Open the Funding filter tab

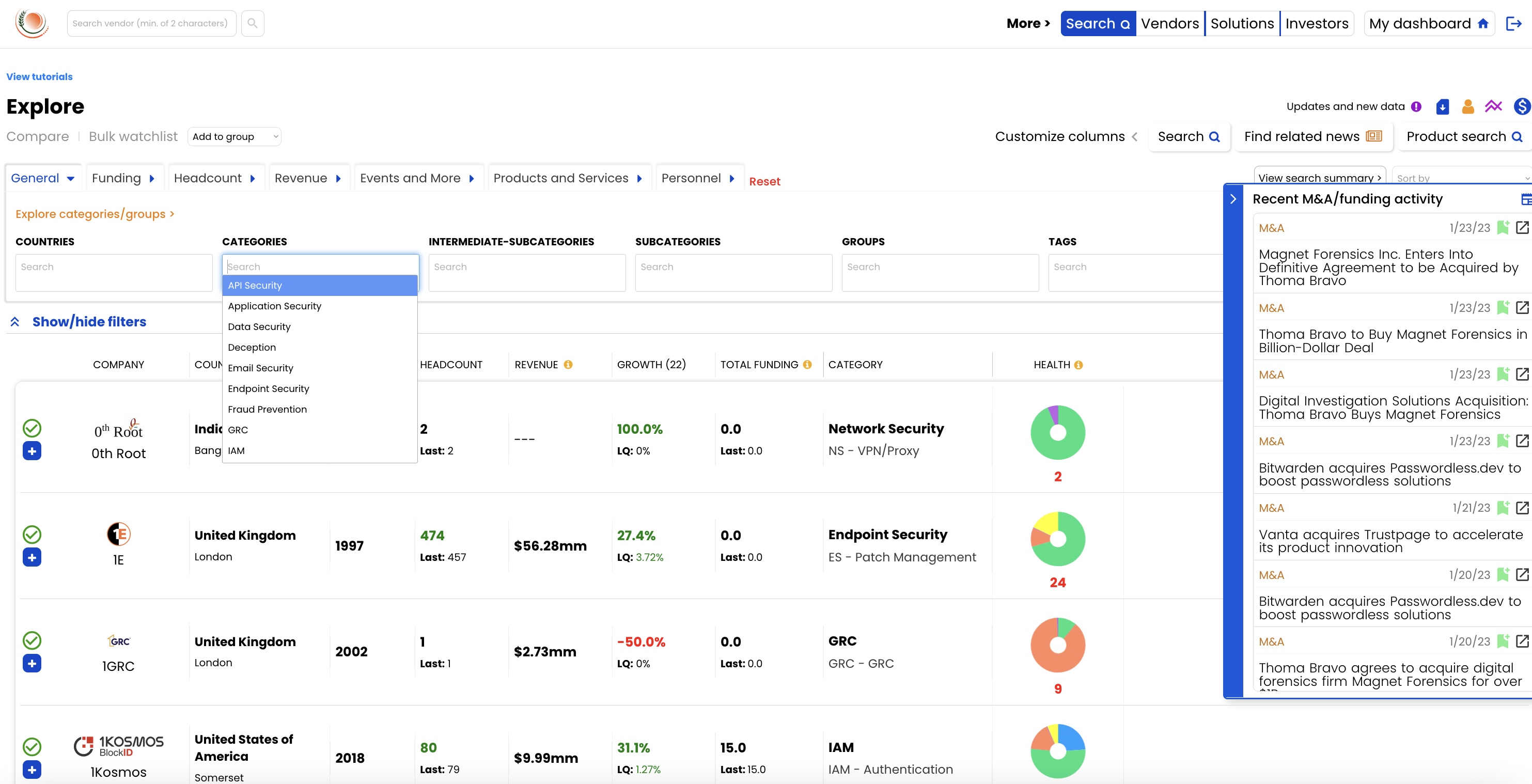(x=122, y=178)
